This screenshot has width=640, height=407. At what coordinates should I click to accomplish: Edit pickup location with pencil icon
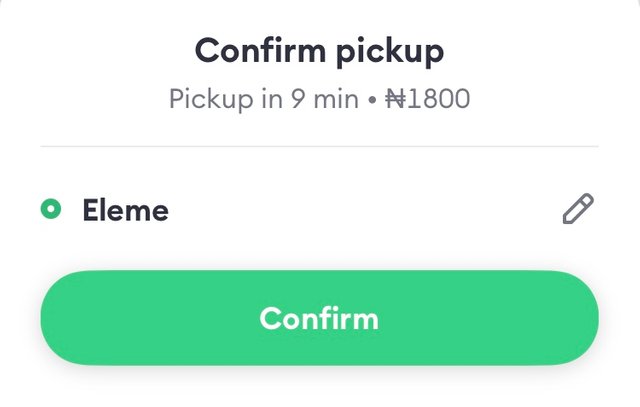point(578,209)
